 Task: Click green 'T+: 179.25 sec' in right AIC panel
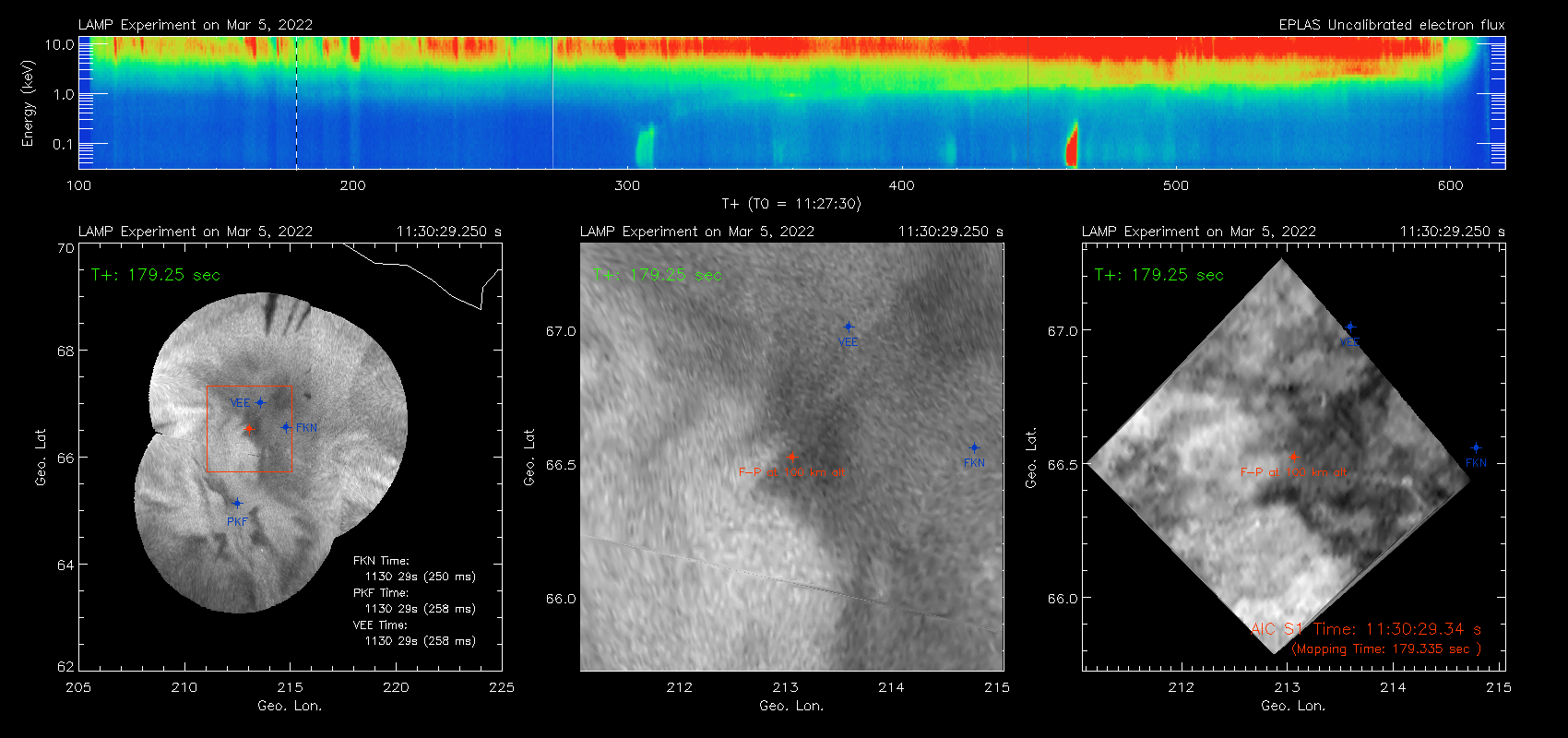click(x=1159, y=275)
